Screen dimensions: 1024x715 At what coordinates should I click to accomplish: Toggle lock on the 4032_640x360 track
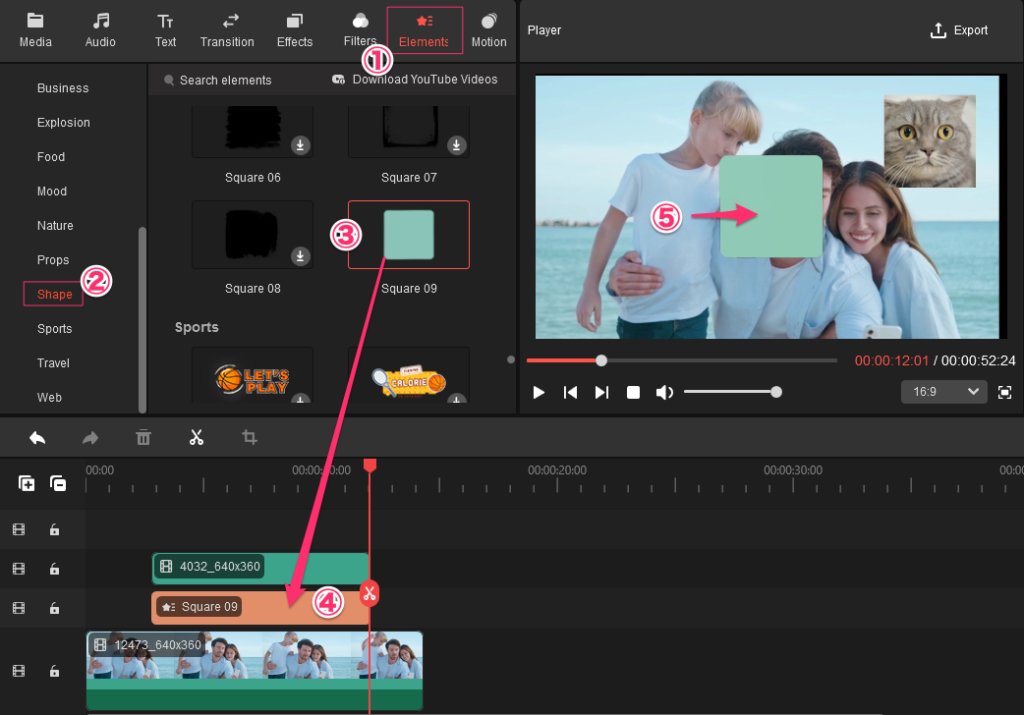(54, 569)
